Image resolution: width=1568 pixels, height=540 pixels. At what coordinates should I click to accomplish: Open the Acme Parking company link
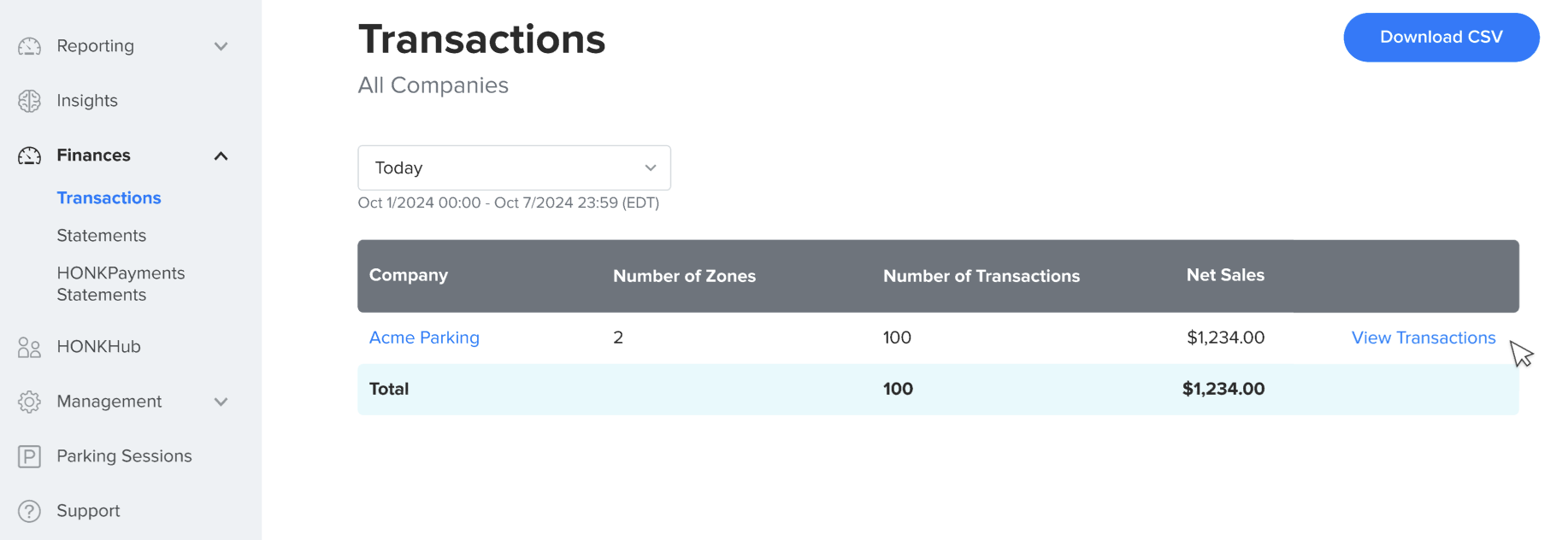pyautogui.click(x=424, y=337)
